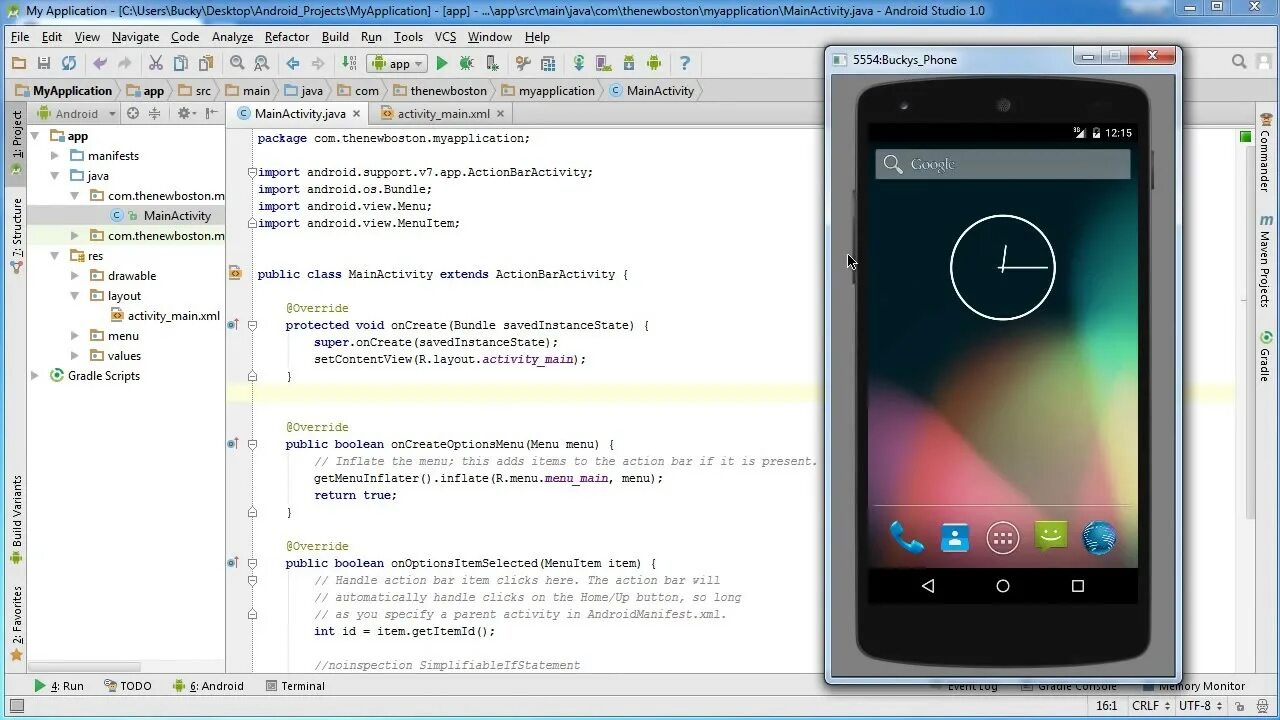Open the Run tool window
The image size is (1280, 720).
click(x=59, y=686)
